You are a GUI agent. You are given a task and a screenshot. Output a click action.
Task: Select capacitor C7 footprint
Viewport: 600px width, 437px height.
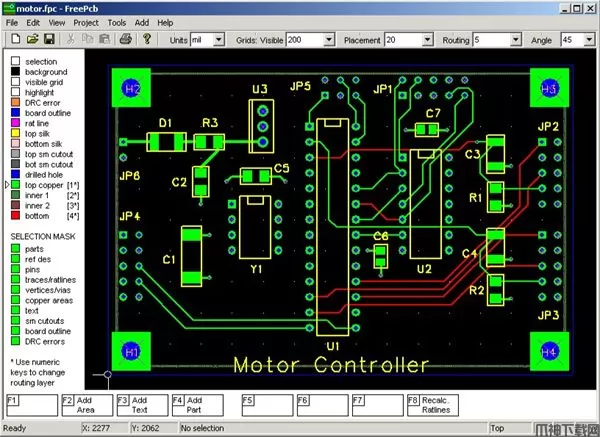coord(427,130)
